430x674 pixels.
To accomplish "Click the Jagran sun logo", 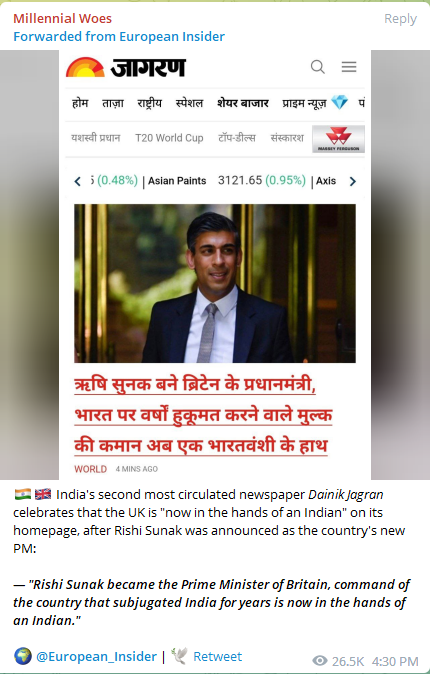I will tap(85, 67).
